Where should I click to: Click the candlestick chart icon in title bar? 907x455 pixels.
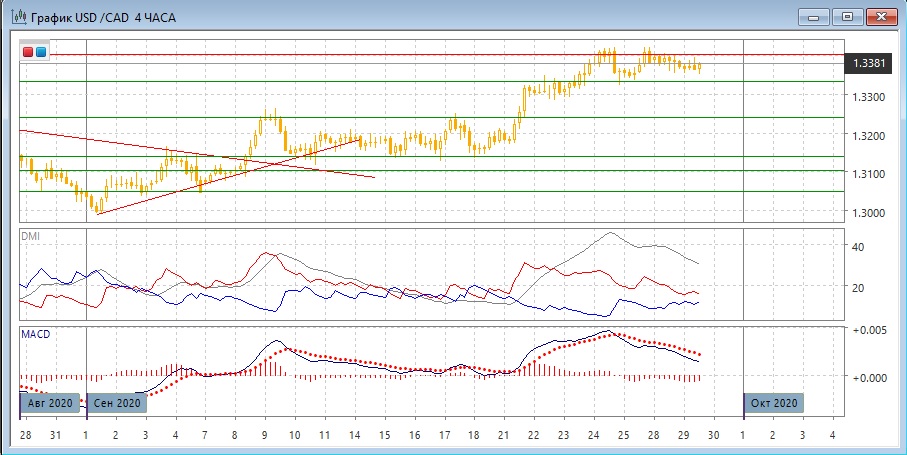[x=15, y=16]
